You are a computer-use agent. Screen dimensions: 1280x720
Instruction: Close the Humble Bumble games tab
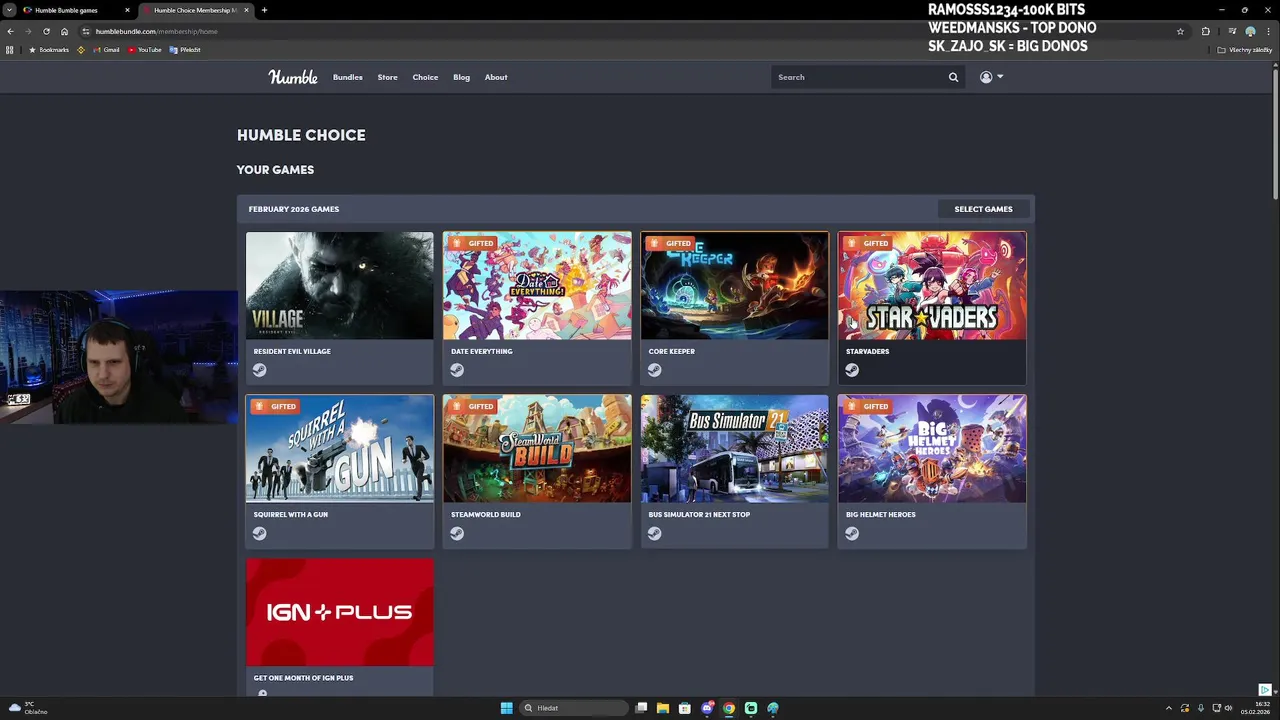point(127,10)
